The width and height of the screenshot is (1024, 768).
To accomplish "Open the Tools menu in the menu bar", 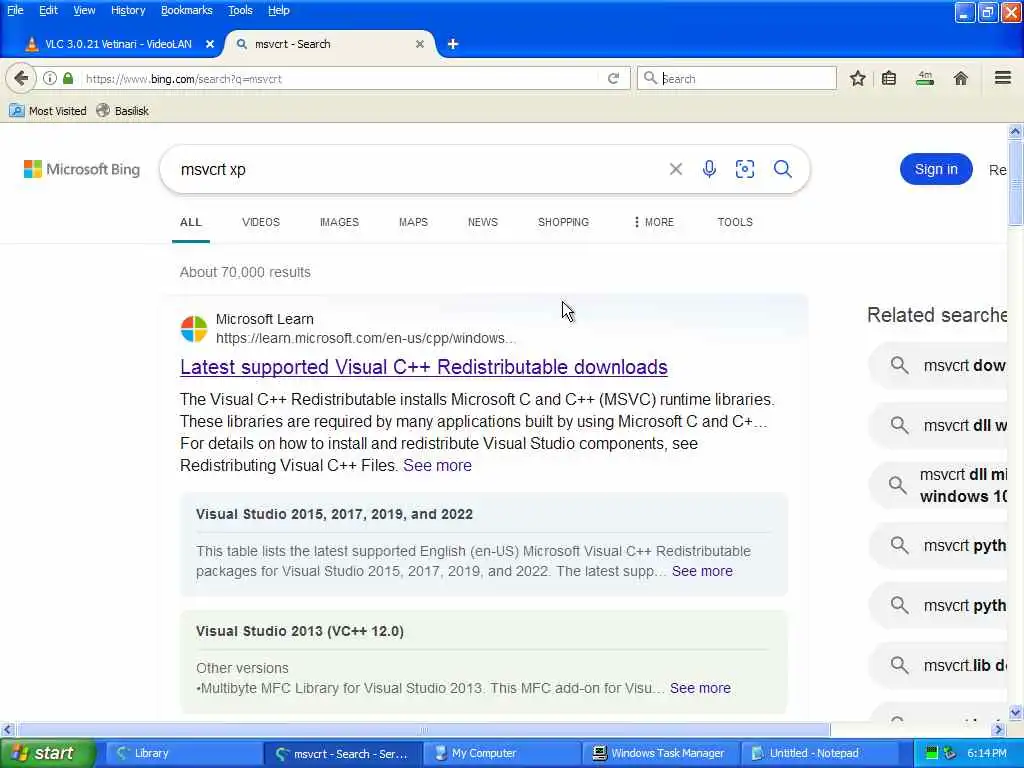I will point(240,10).
